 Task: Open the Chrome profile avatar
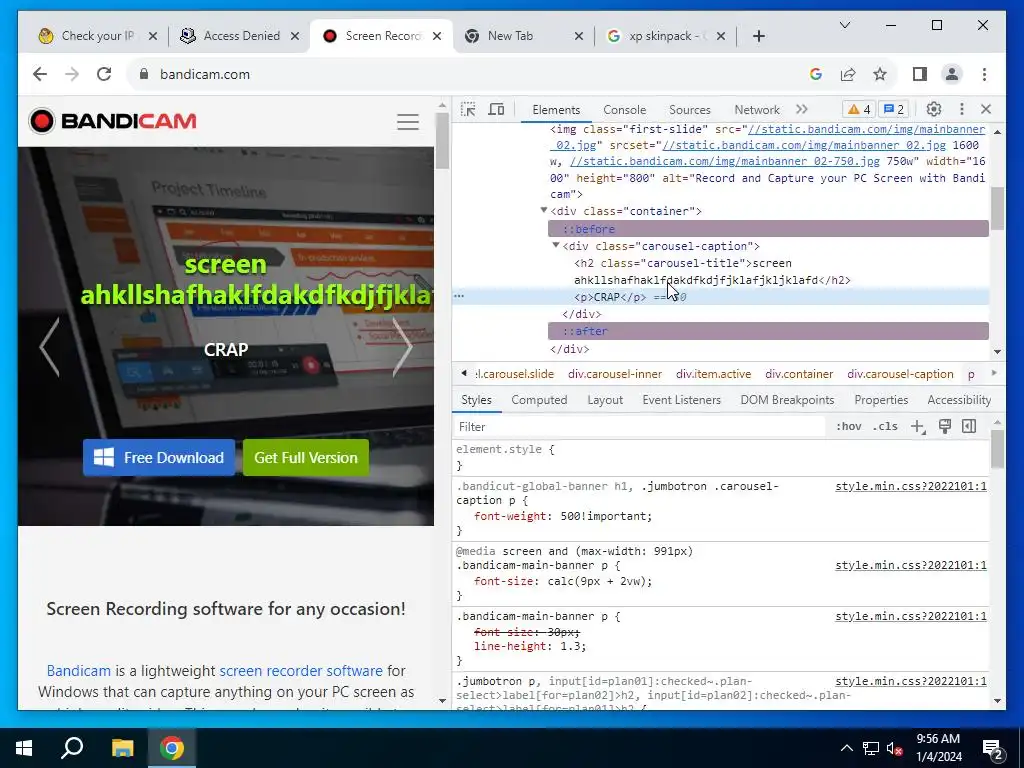[952, 74]
